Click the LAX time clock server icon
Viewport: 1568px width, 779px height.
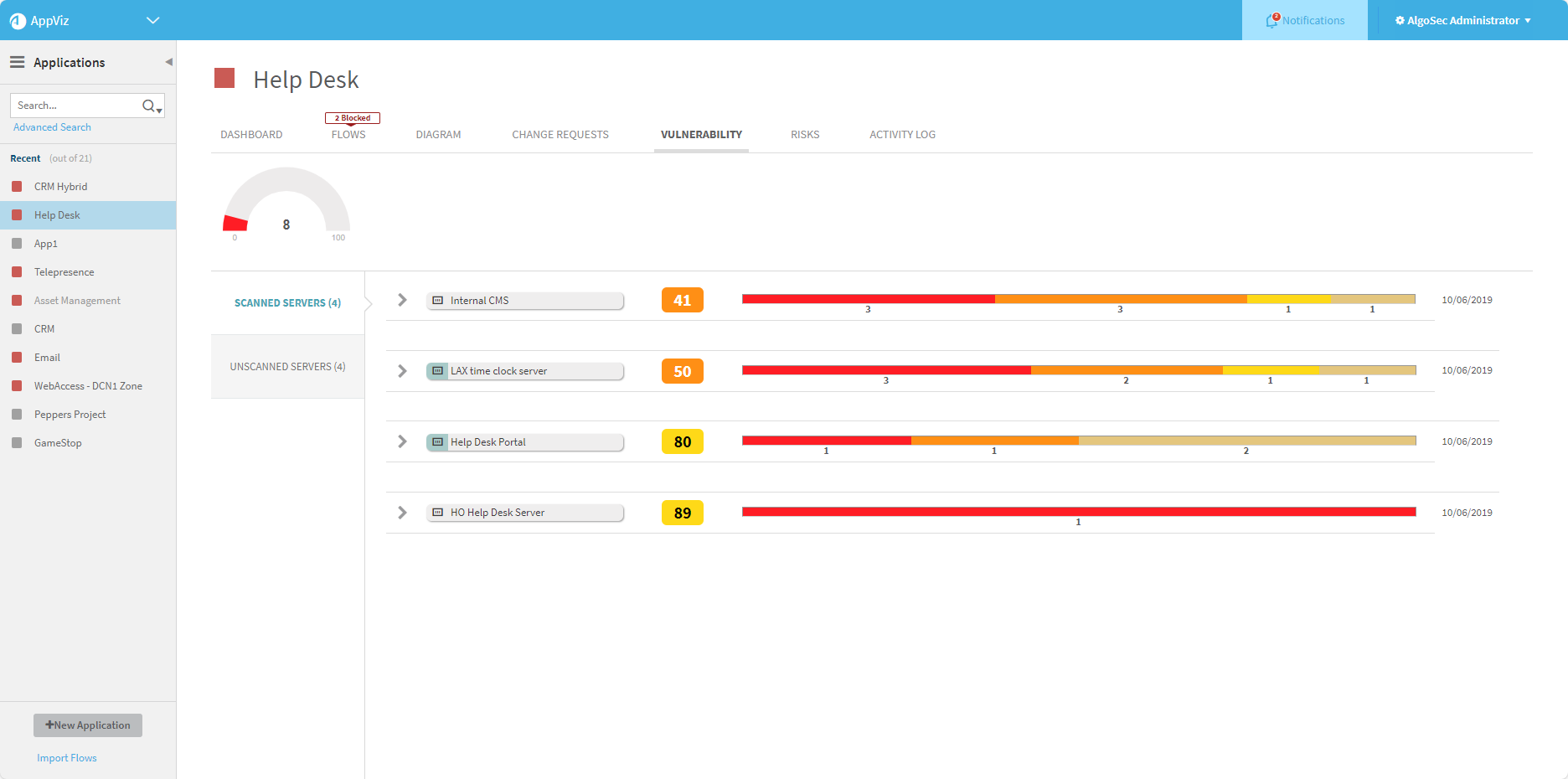pyautogui.click(x=438, y=371)
